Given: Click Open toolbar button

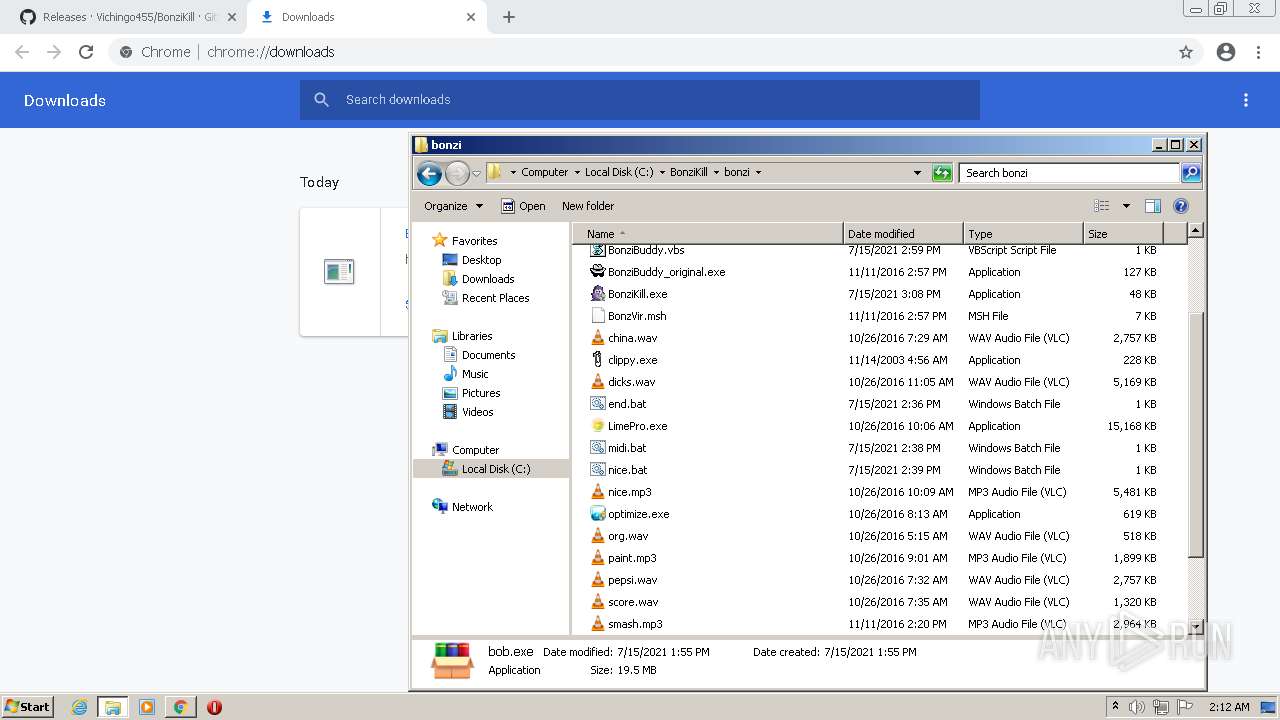Looking at the screenshot, I should (x=523, y=206).
